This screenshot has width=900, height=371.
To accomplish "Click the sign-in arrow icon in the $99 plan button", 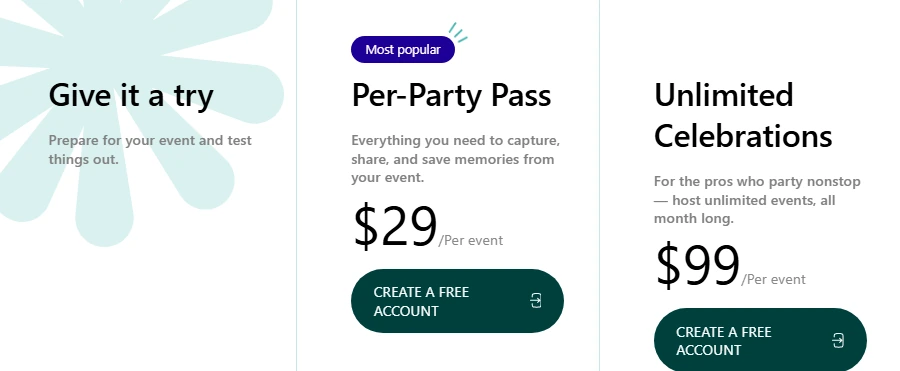I will click(838, 340).
